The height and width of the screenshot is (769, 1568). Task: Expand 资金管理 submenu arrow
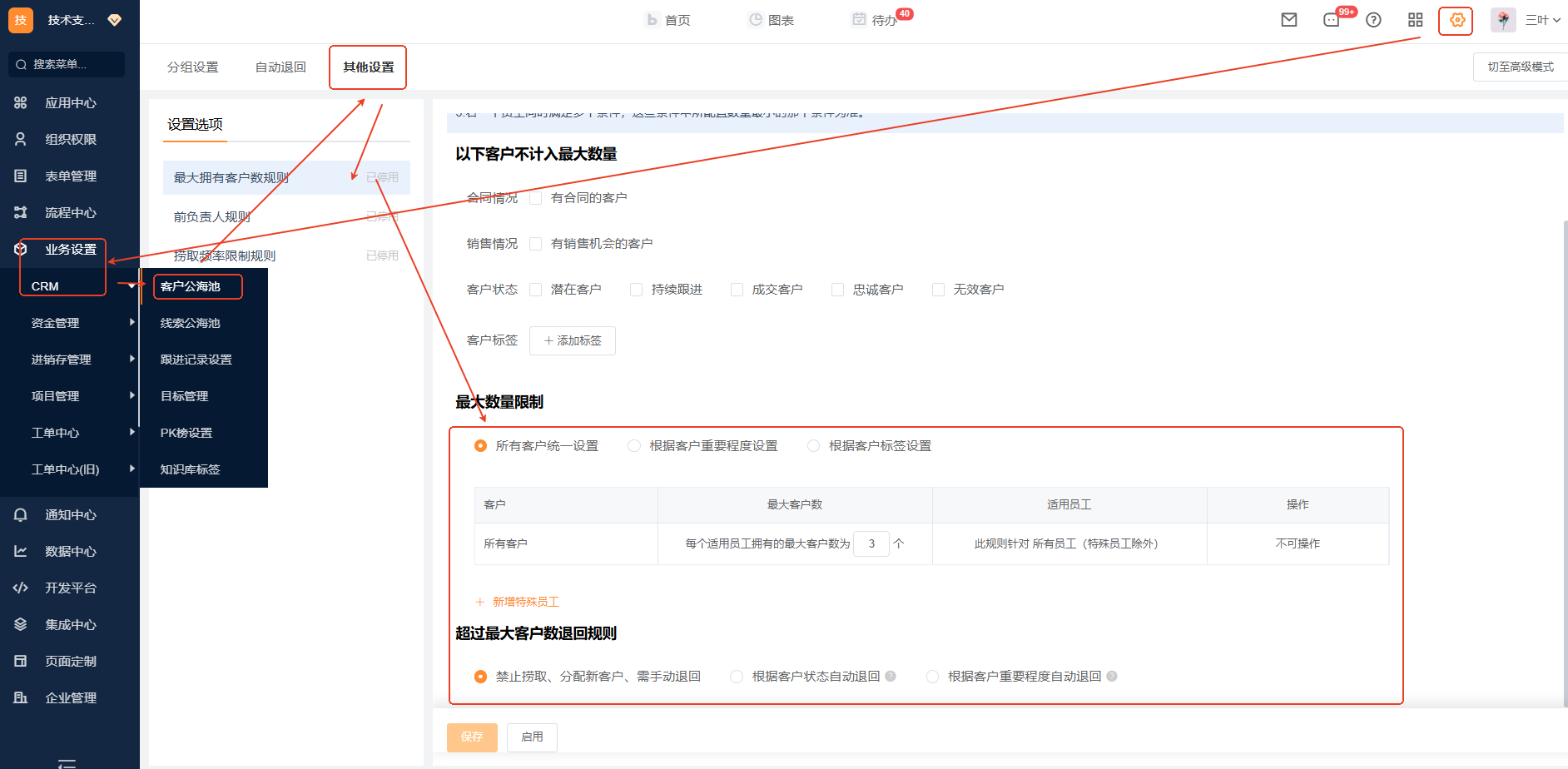pos(131,322)
